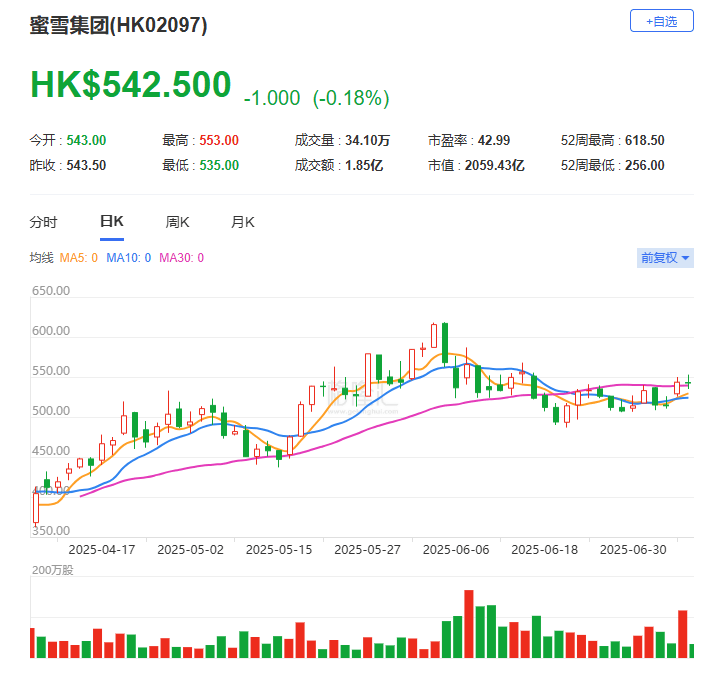Click the 450.00 price axis label
727x687 pixels.
coord(51,451)
